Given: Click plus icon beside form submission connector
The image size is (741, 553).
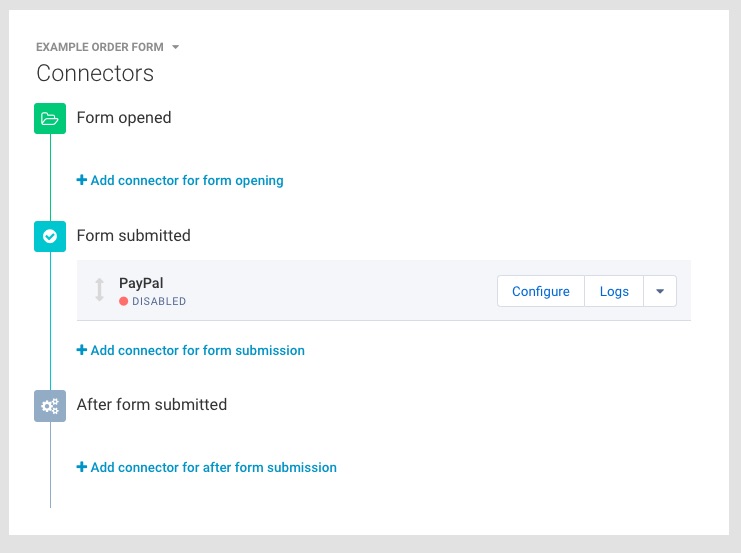Looking at the screenshot, I should [82, 350].
